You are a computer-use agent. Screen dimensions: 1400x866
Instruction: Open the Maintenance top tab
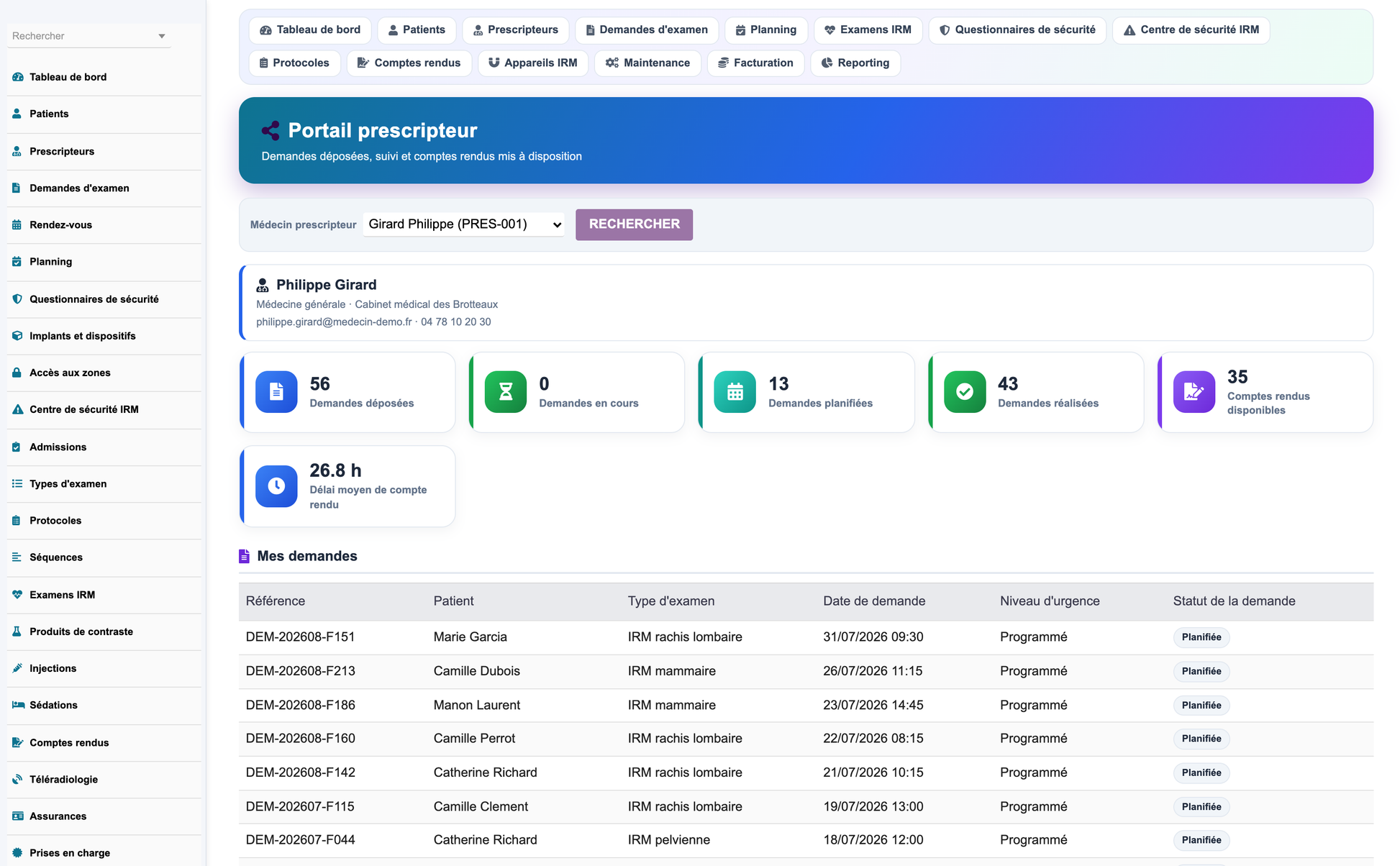coord(647,63)
